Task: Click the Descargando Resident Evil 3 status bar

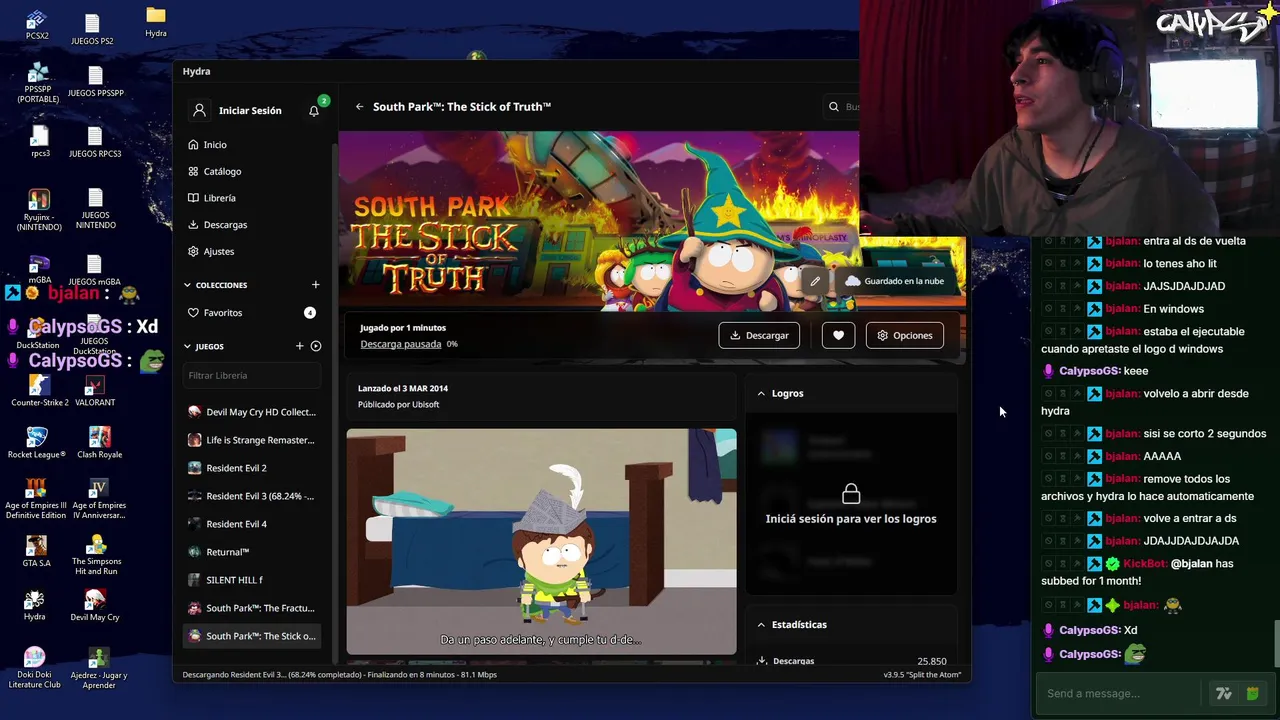Action: point(339,675)
